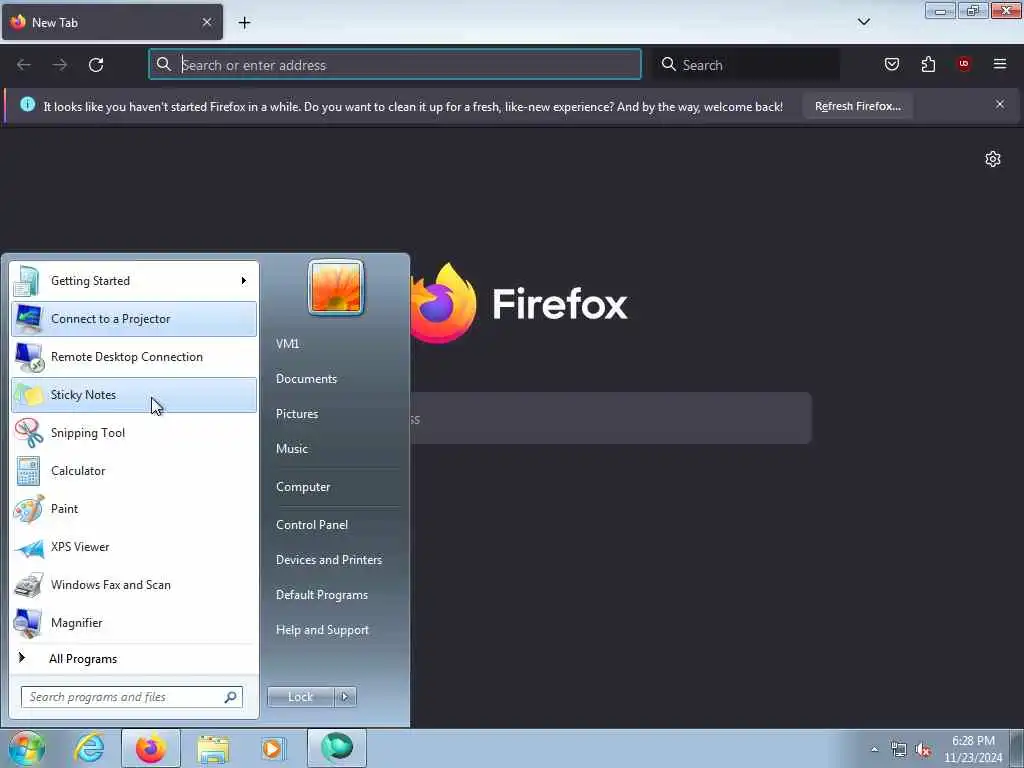Click the Magnifier icon

pos(28,623)
